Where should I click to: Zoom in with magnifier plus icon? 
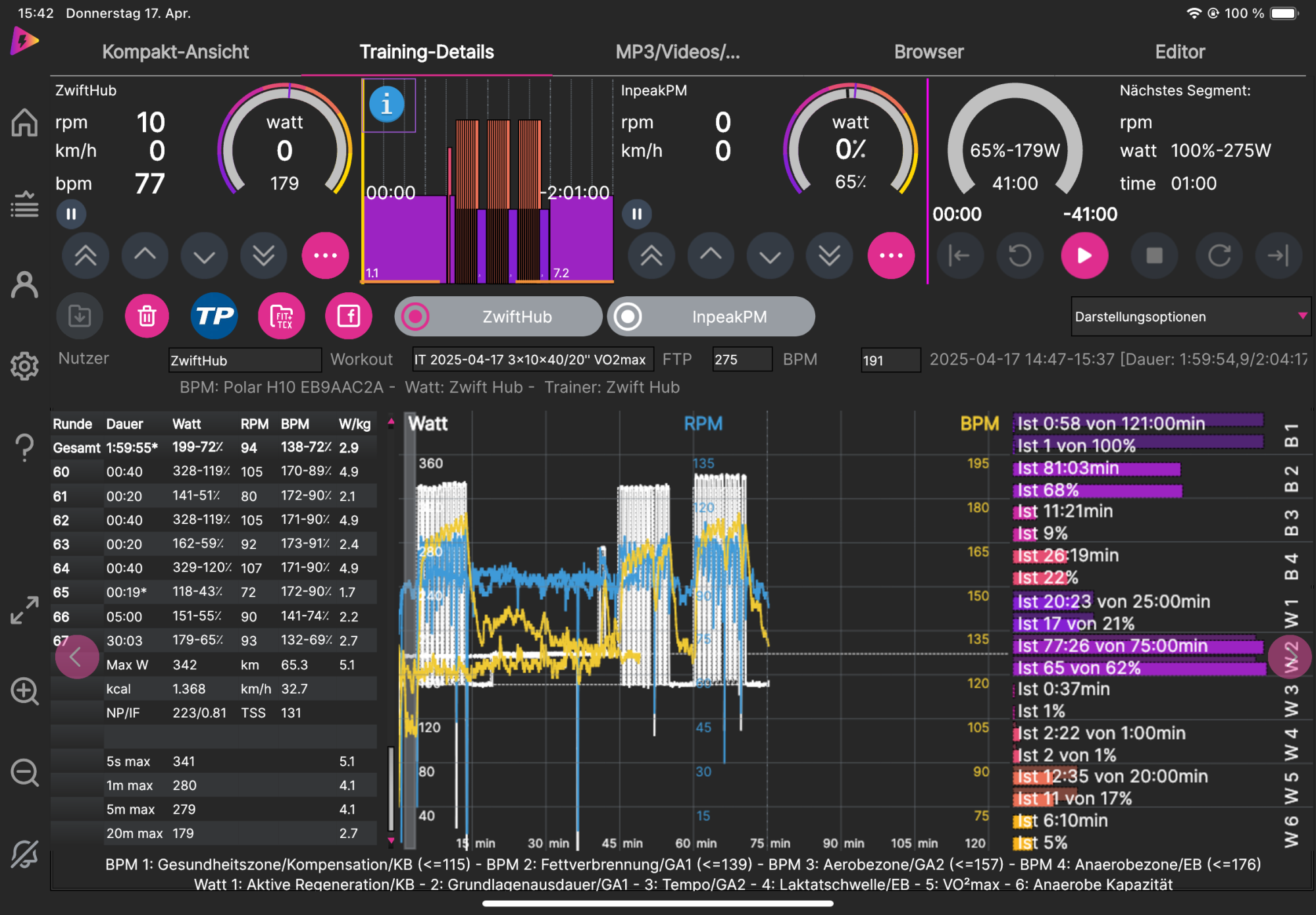24,691
